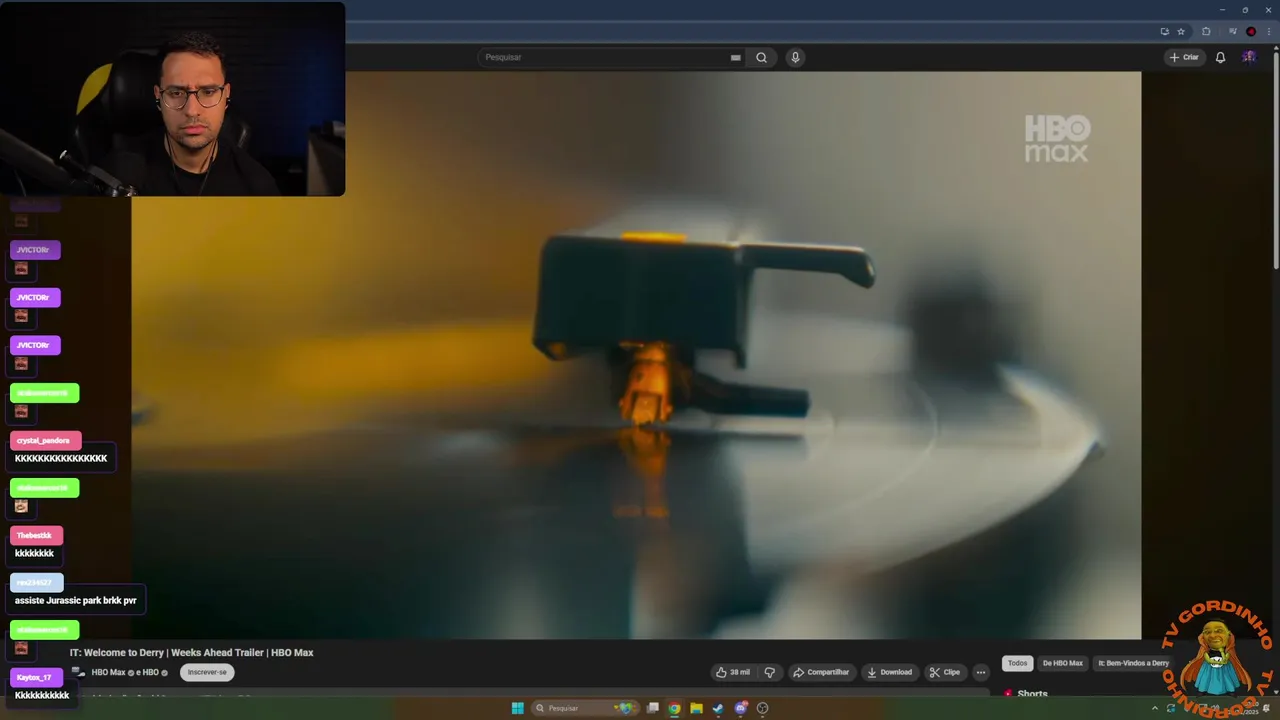Select the De HBO Max filter chip
The height and width of the screenshot is (720, 1280).
click(1062, 663)
